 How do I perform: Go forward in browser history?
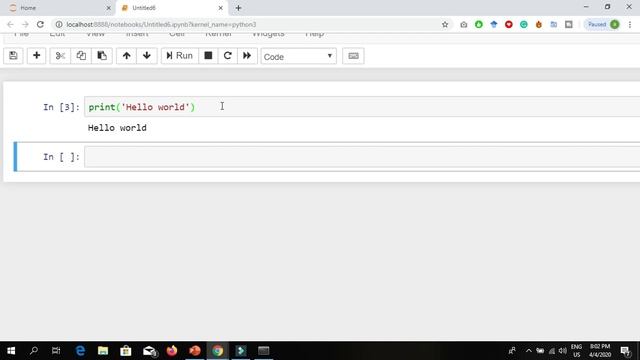click(25, 24)
